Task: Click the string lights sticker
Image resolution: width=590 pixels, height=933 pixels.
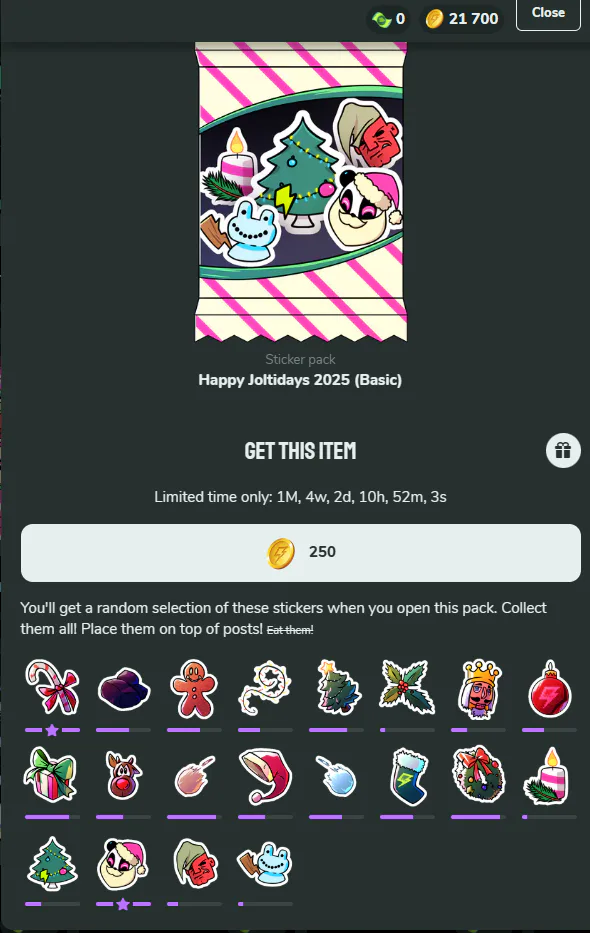Action: [265, 688]
